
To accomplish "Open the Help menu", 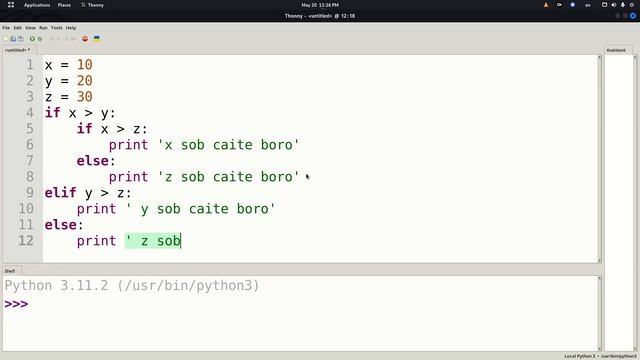I will point(71,28).
